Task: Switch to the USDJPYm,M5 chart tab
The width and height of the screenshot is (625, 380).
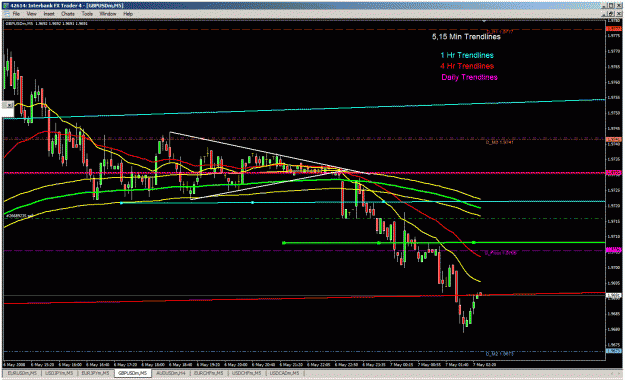Action: tap(59, 373)
